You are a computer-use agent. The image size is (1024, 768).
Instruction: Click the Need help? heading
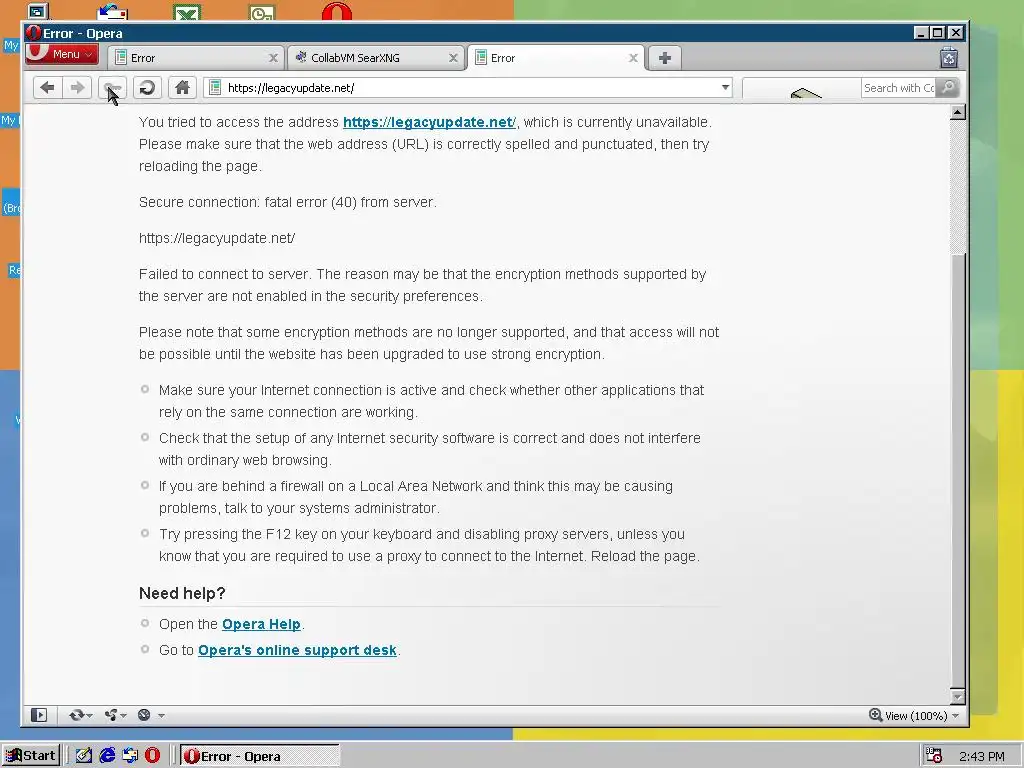(182, 593)
